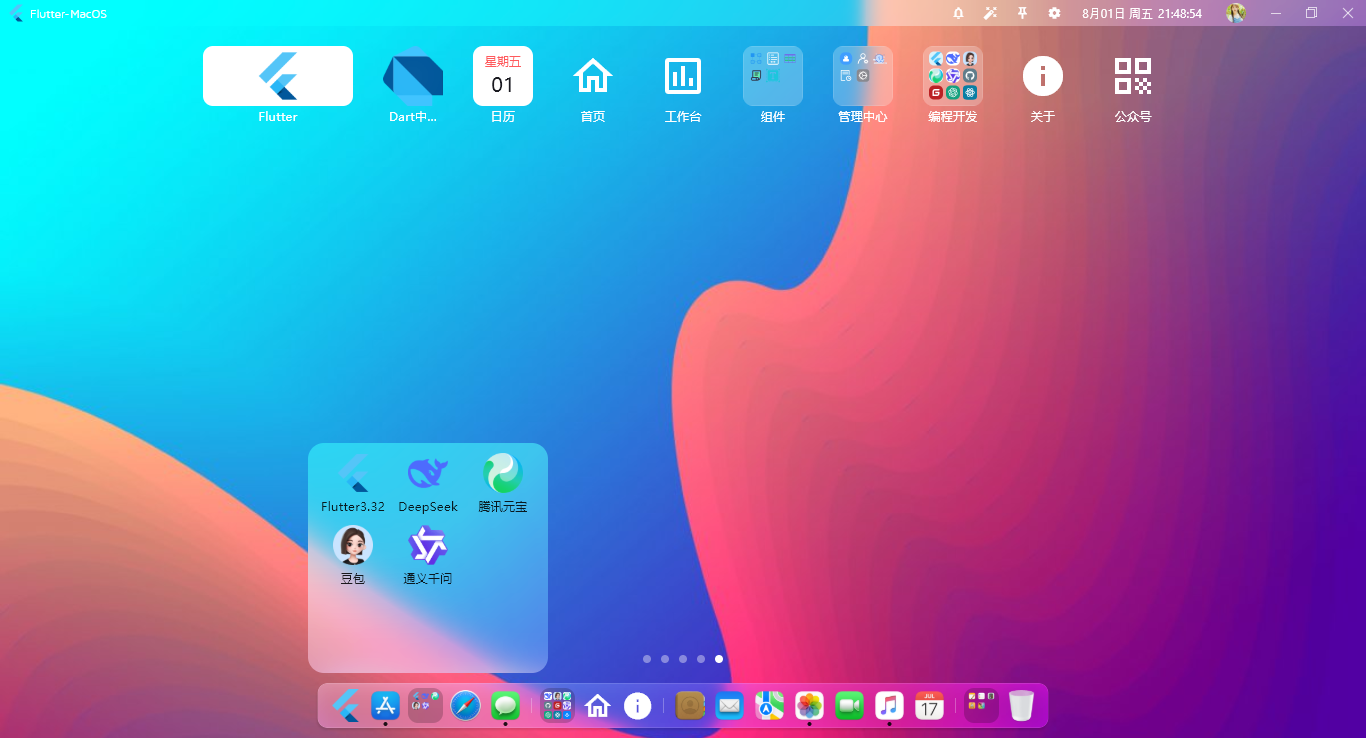Toggle notifications with the bell icon
This screenshot has width=1366, height=738.
point(957,13)
